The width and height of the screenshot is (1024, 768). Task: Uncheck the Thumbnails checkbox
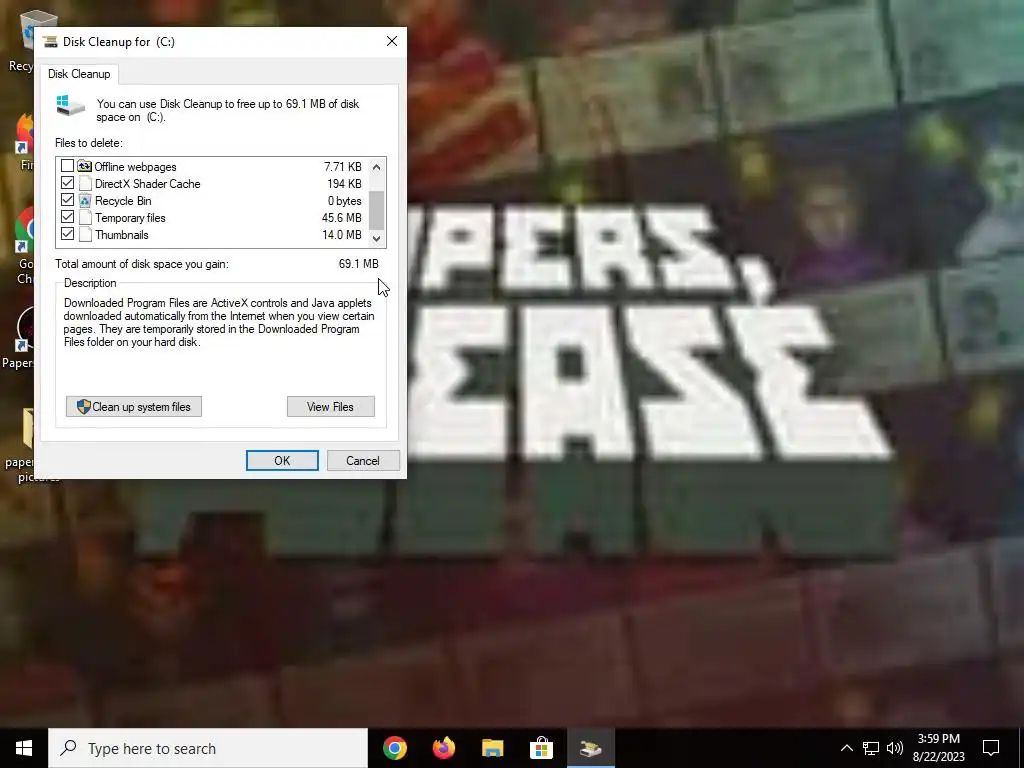point(67,234)
